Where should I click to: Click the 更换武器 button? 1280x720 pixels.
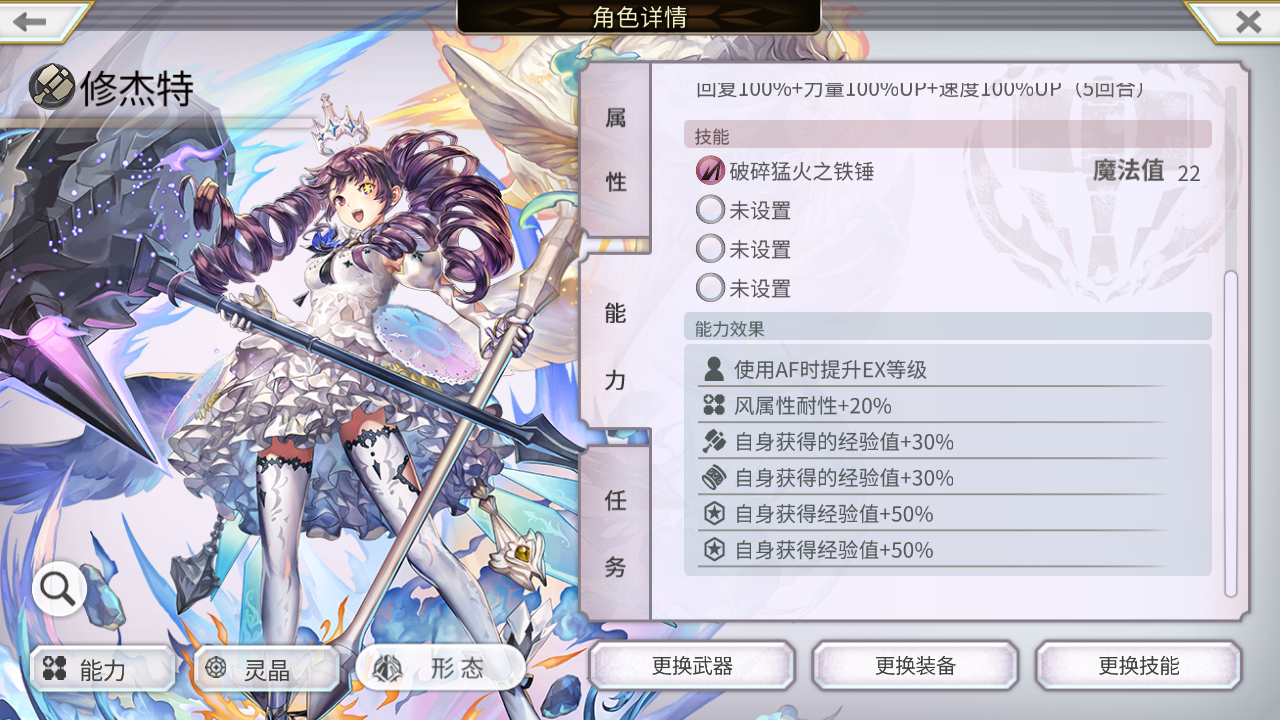[x=692, y=666]
